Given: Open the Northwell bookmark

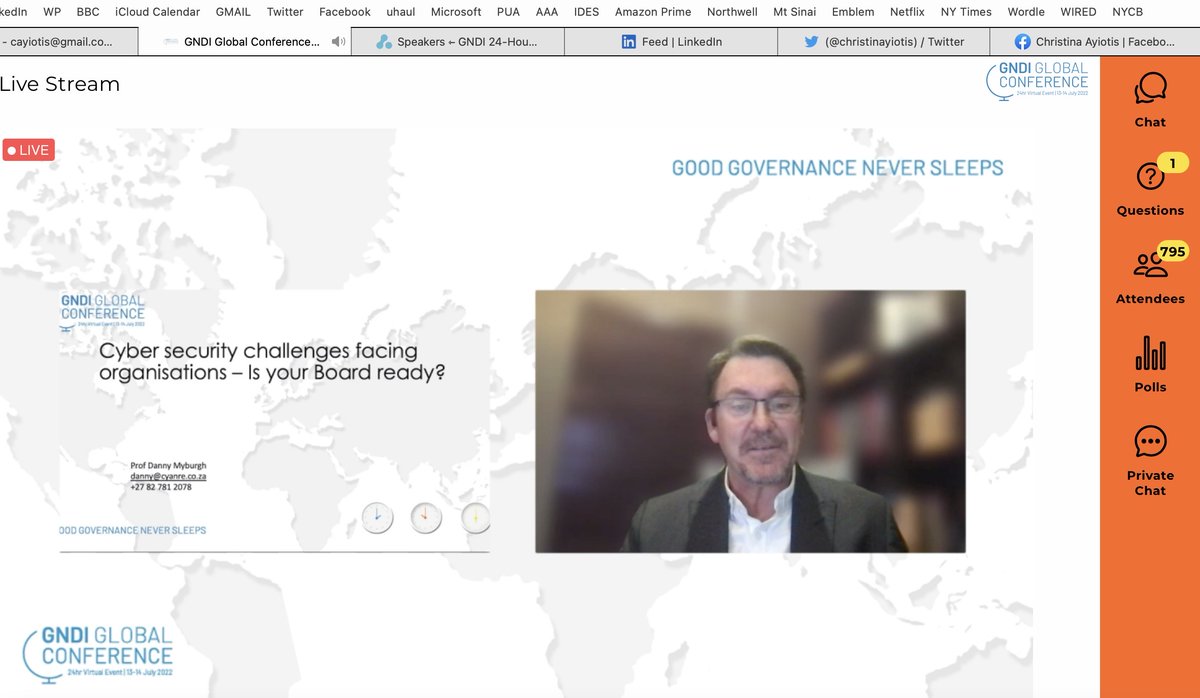Looking at the screenshot, I should 732,12.
